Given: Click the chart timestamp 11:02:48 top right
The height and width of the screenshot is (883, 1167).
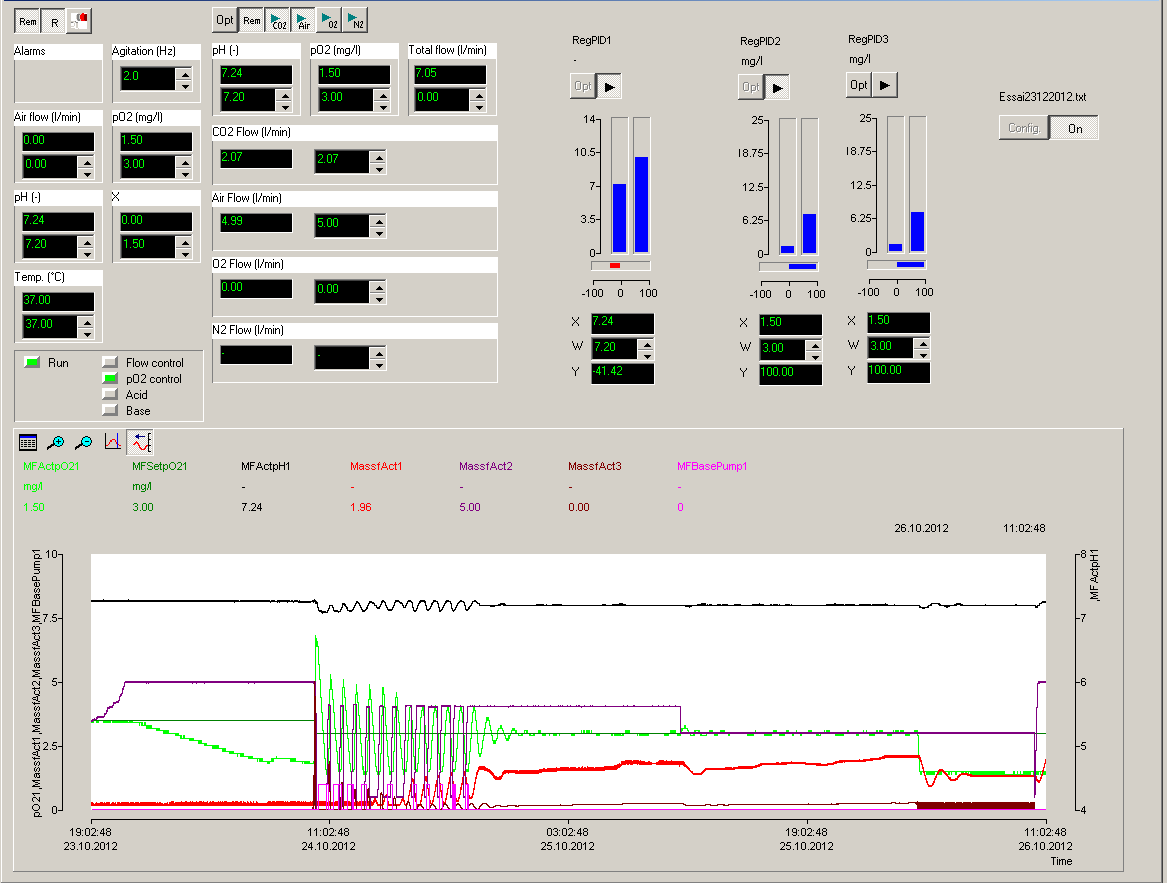Looking at the screenshot, I should click(1024, 528).
